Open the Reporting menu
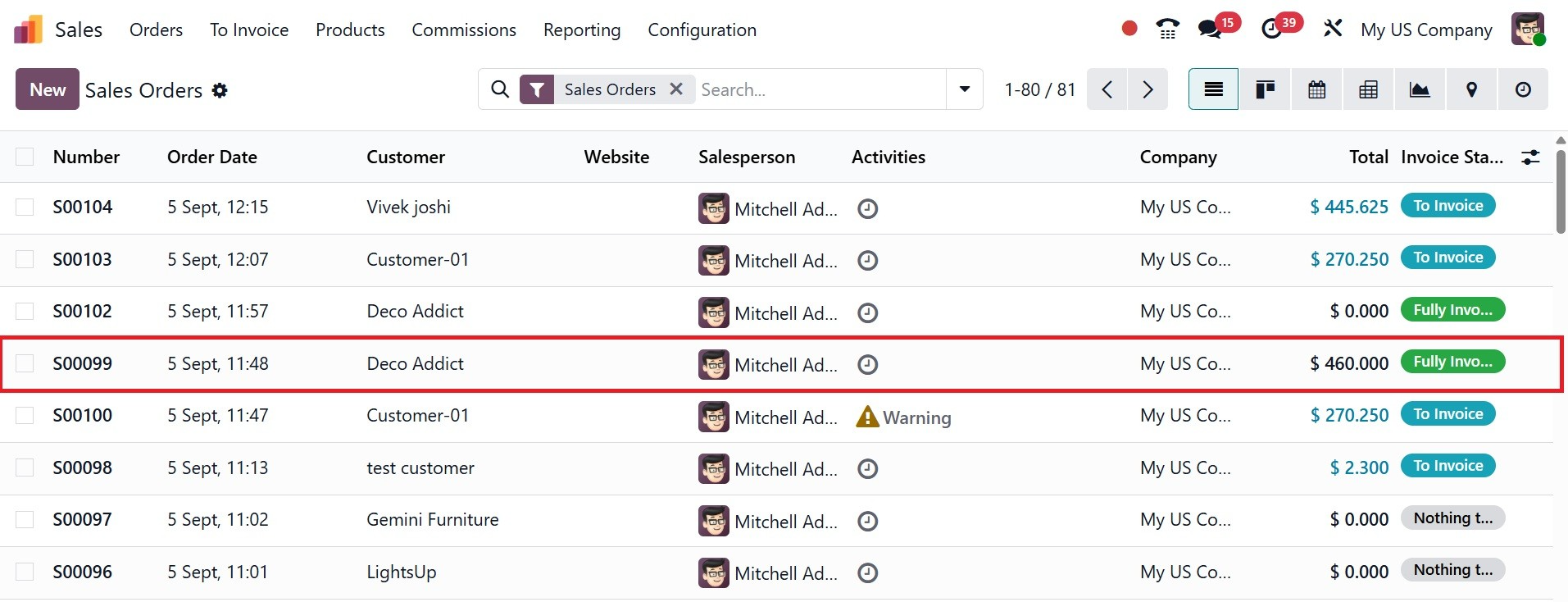The width and height of the screenshot is (1568, 602). (x=582, y=30)
